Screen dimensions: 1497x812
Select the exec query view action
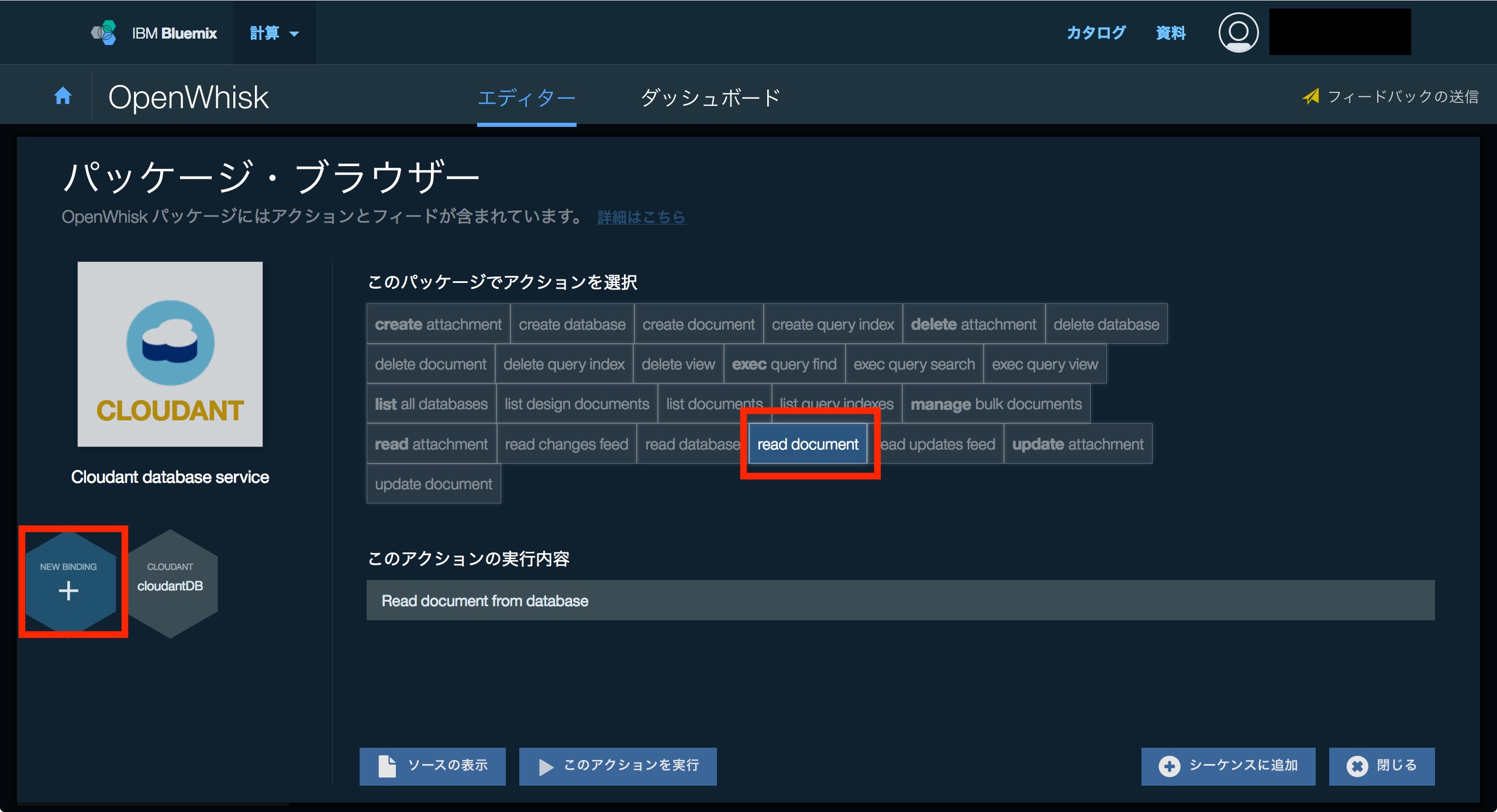point(1045,364)
